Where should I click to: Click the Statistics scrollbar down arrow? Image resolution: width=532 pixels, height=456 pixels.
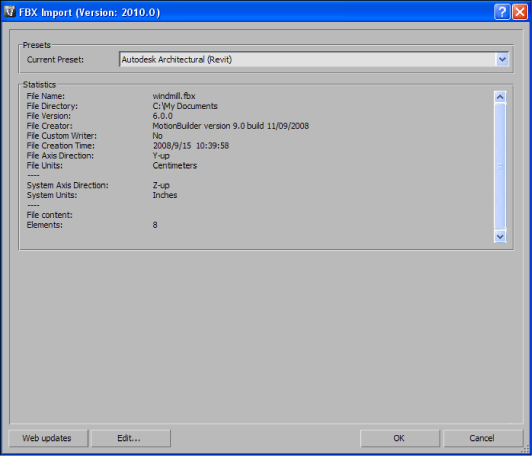click(x=500, y=236)
